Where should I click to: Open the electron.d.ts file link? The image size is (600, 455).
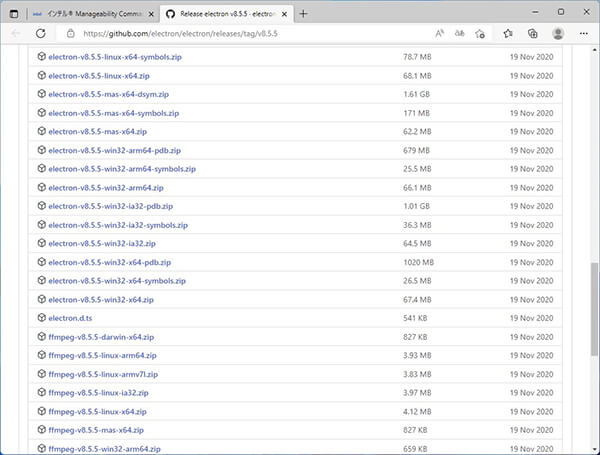click(70, 318)
